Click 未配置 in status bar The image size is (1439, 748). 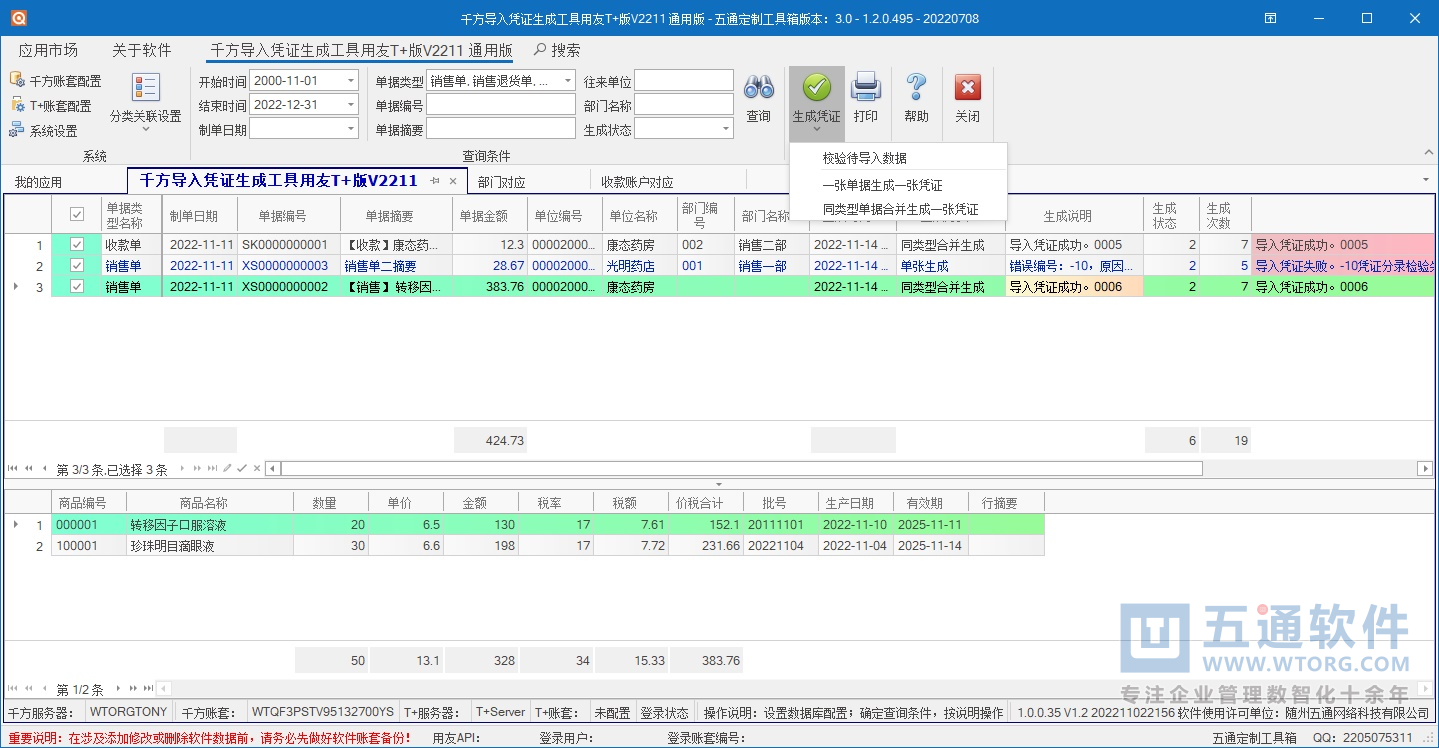[611, 713]
